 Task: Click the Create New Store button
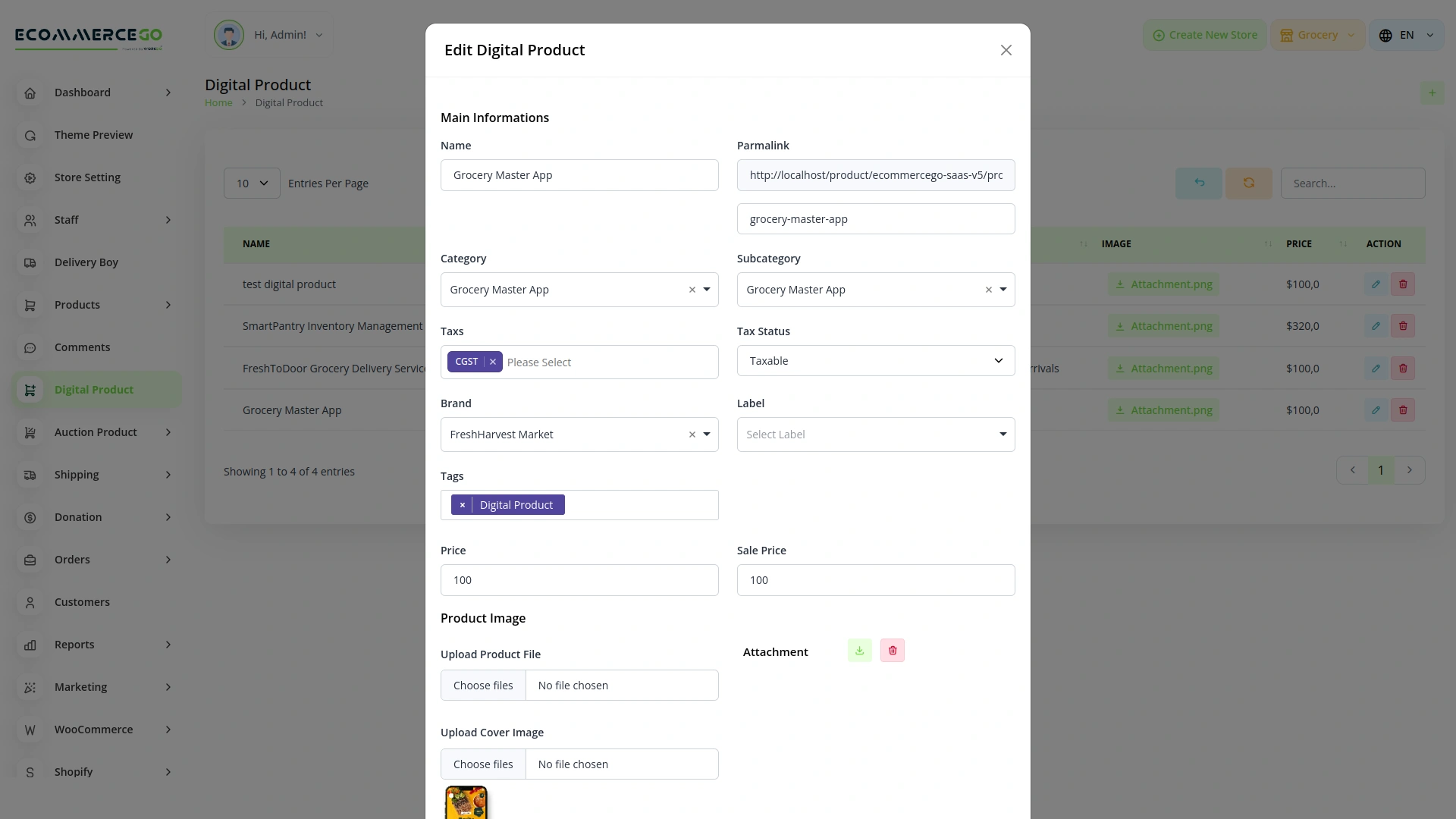pos(1204,34)
